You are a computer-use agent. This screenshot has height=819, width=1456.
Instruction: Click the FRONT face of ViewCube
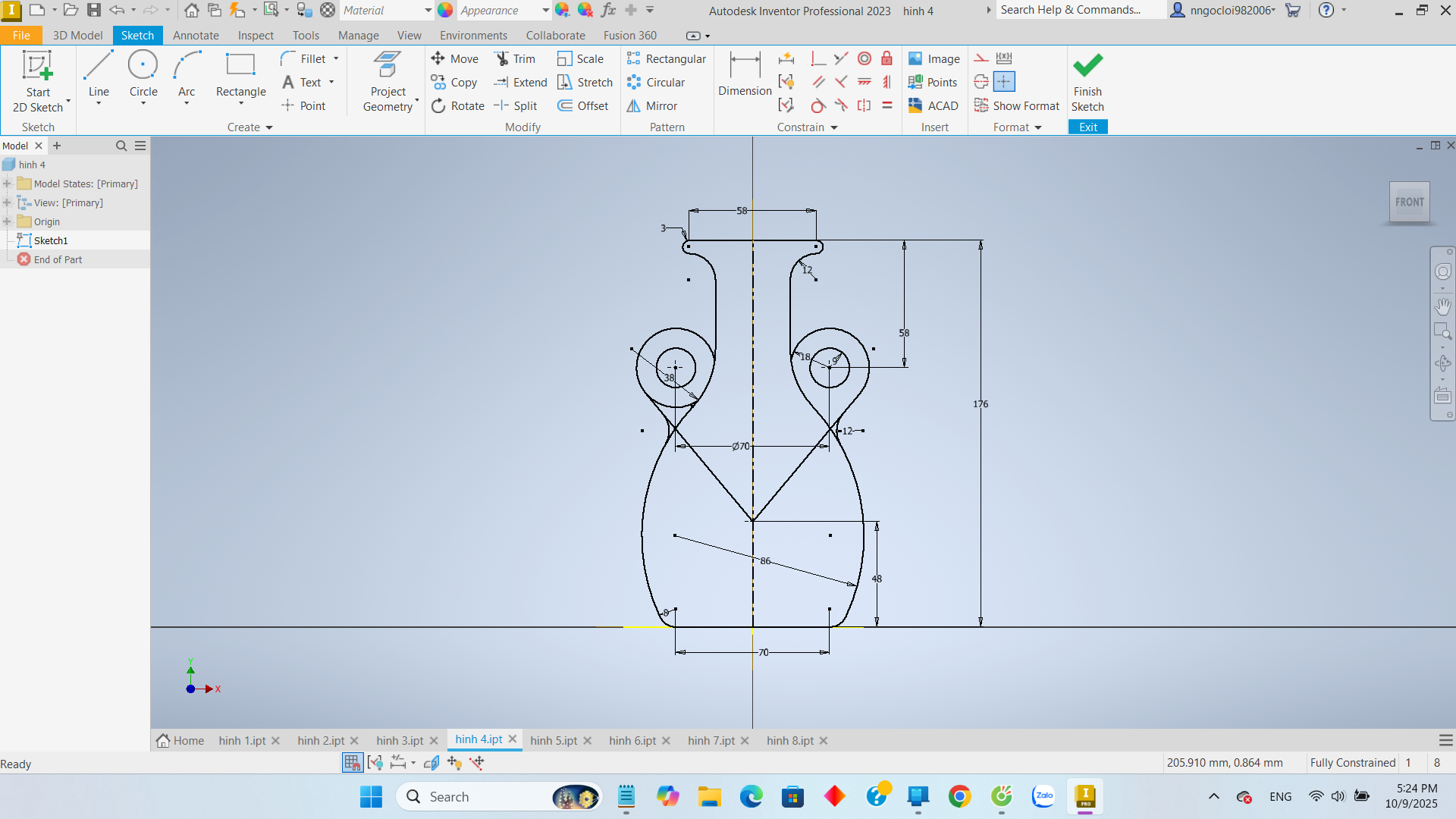click(x=1409, y=202)
